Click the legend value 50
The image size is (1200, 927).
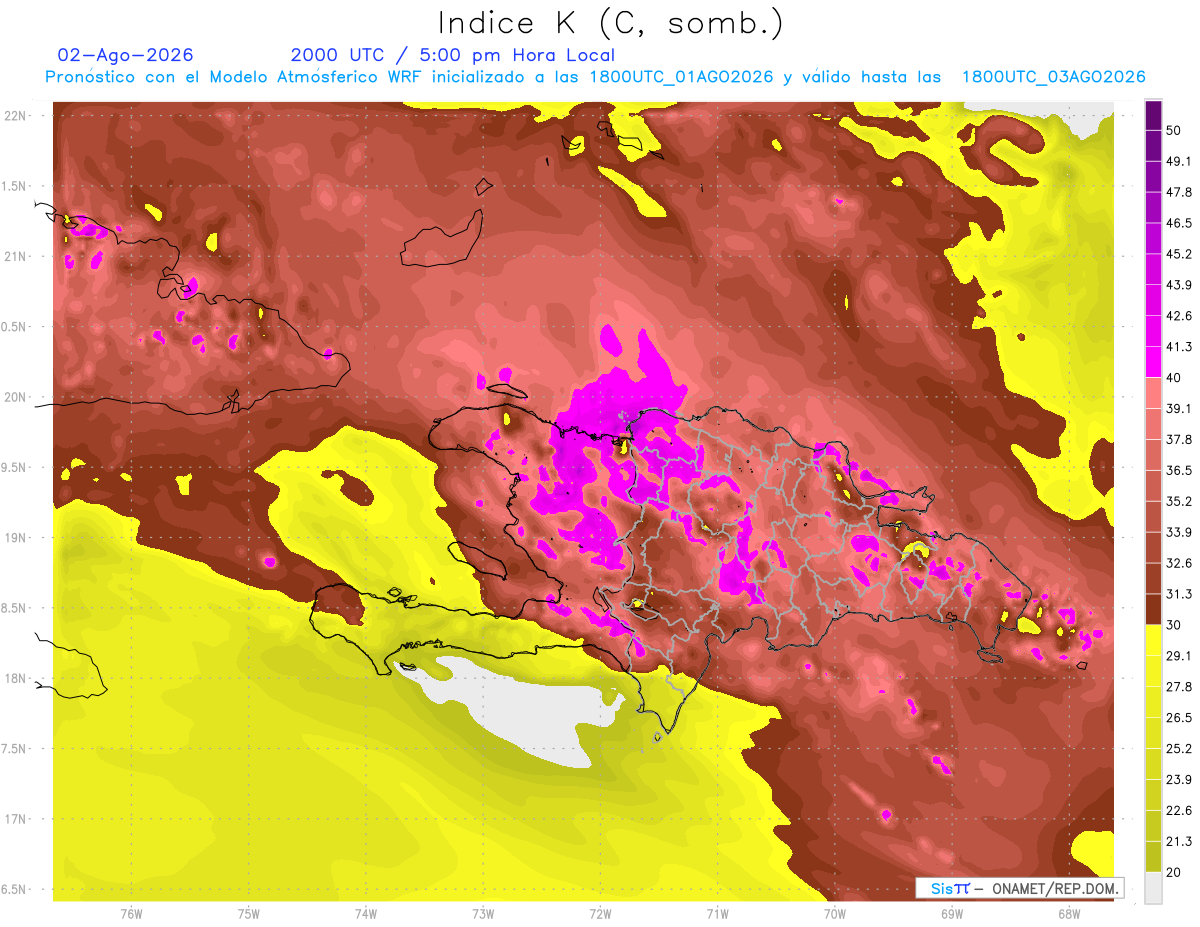tap(1174, 130)
